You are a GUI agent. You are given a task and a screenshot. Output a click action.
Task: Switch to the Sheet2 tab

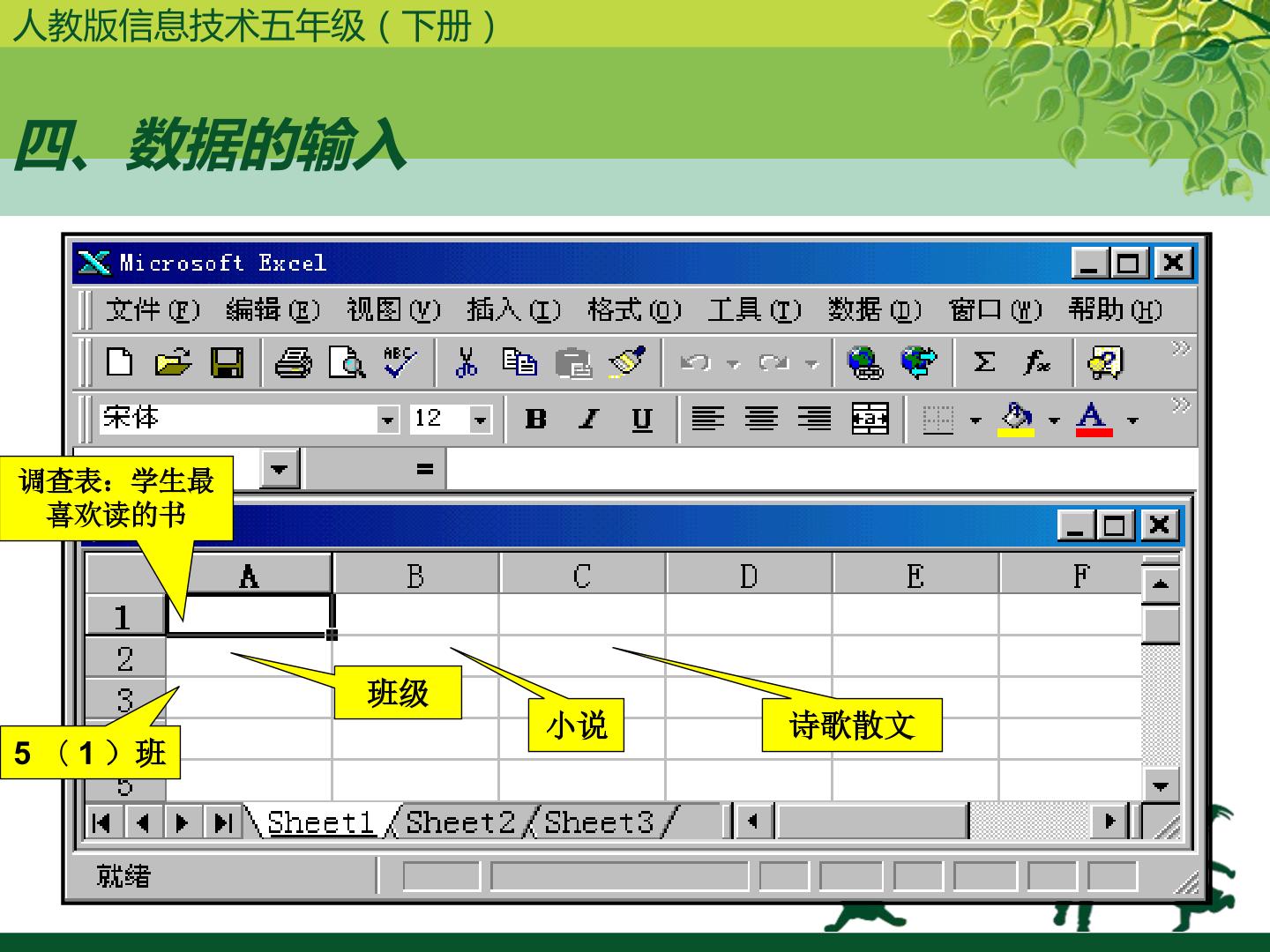[460, 822]
